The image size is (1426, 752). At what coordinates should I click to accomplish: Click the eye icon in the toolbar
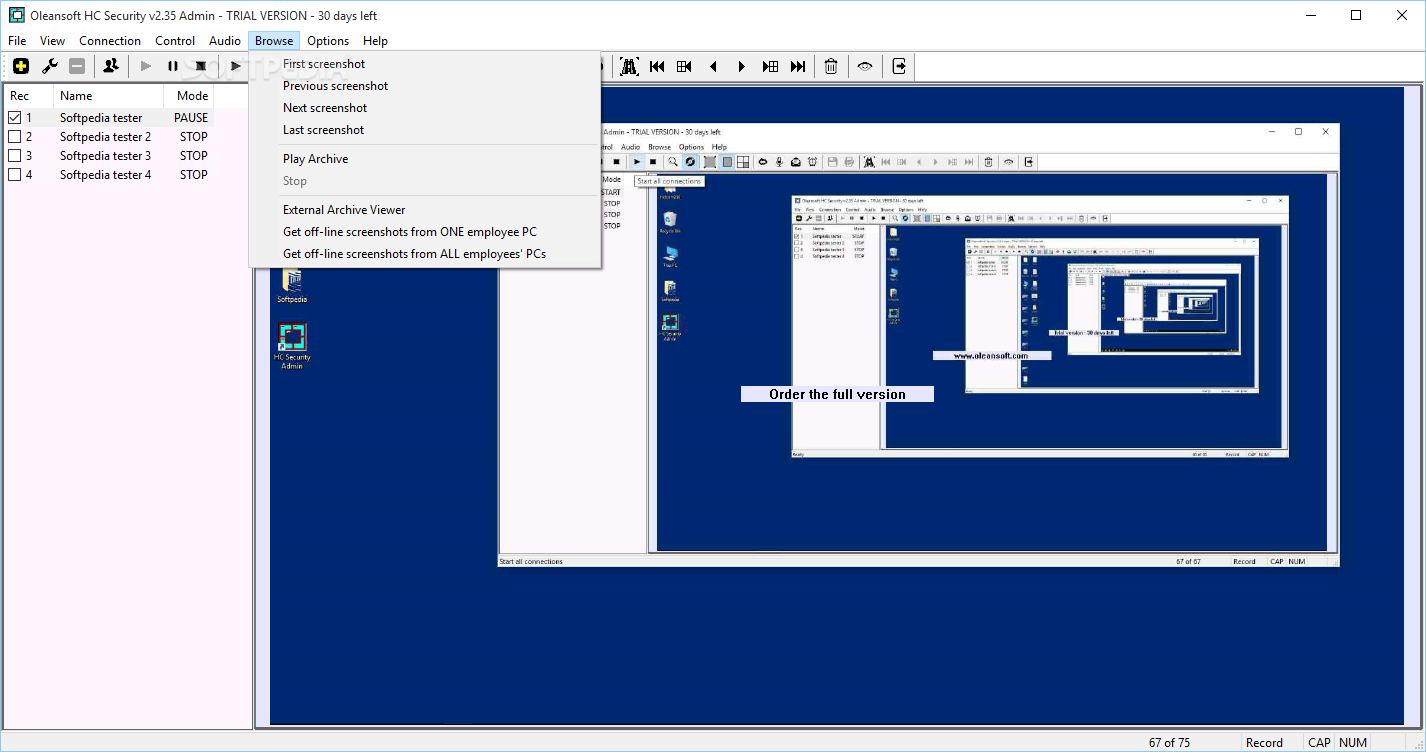(865, 66)
